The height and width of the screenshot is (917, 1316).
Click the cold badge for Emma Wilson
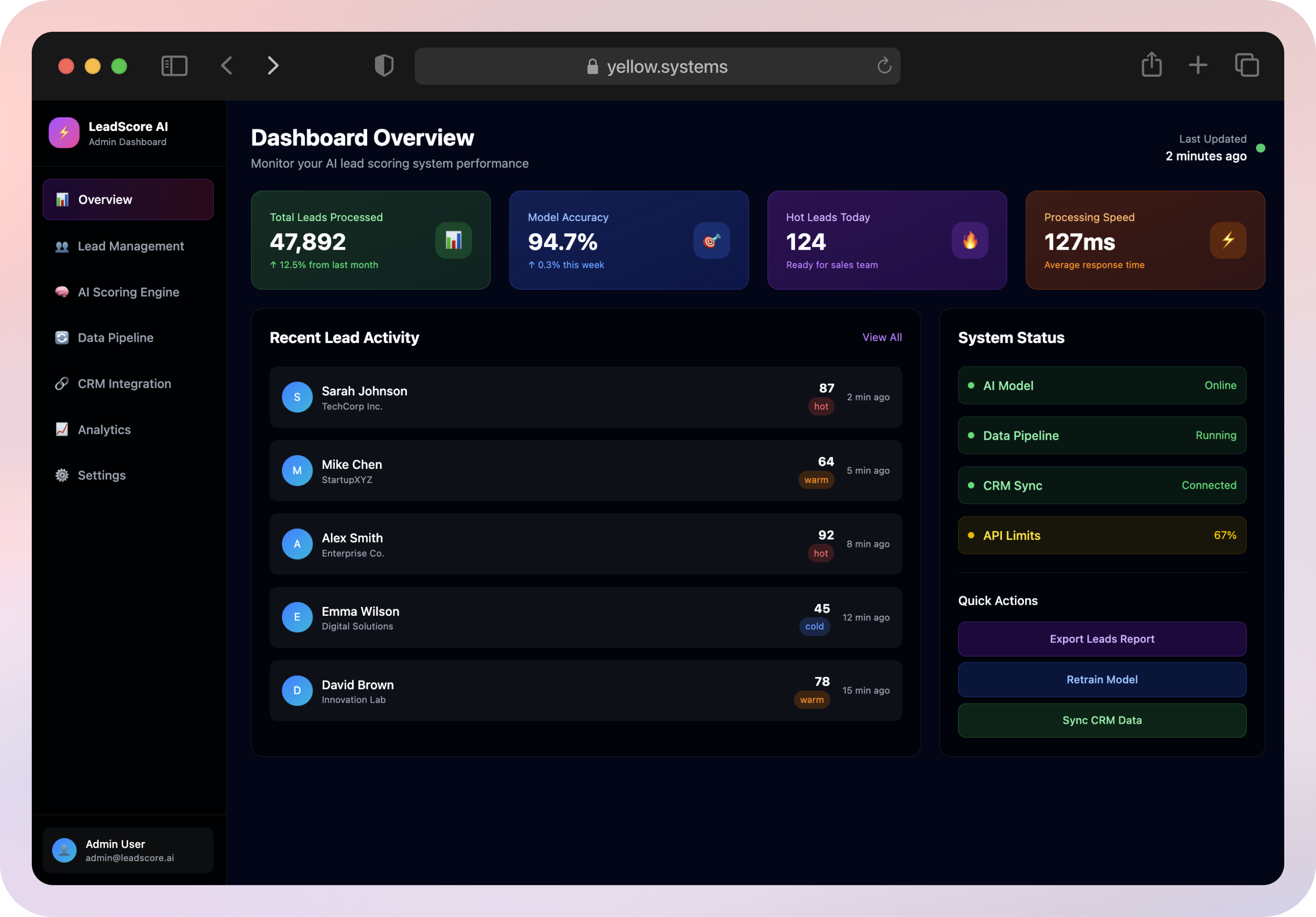point(814,627)
